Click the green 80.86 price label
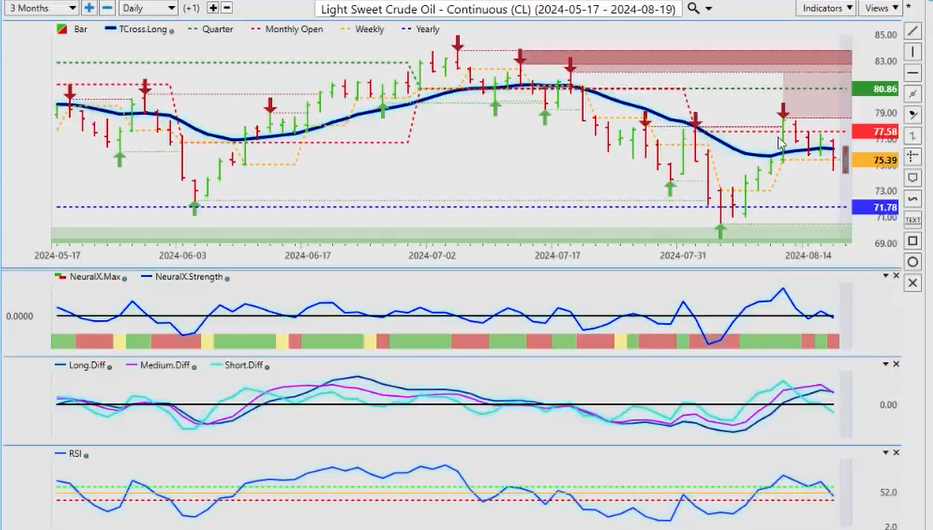933x530 pixels. [886, 89]
